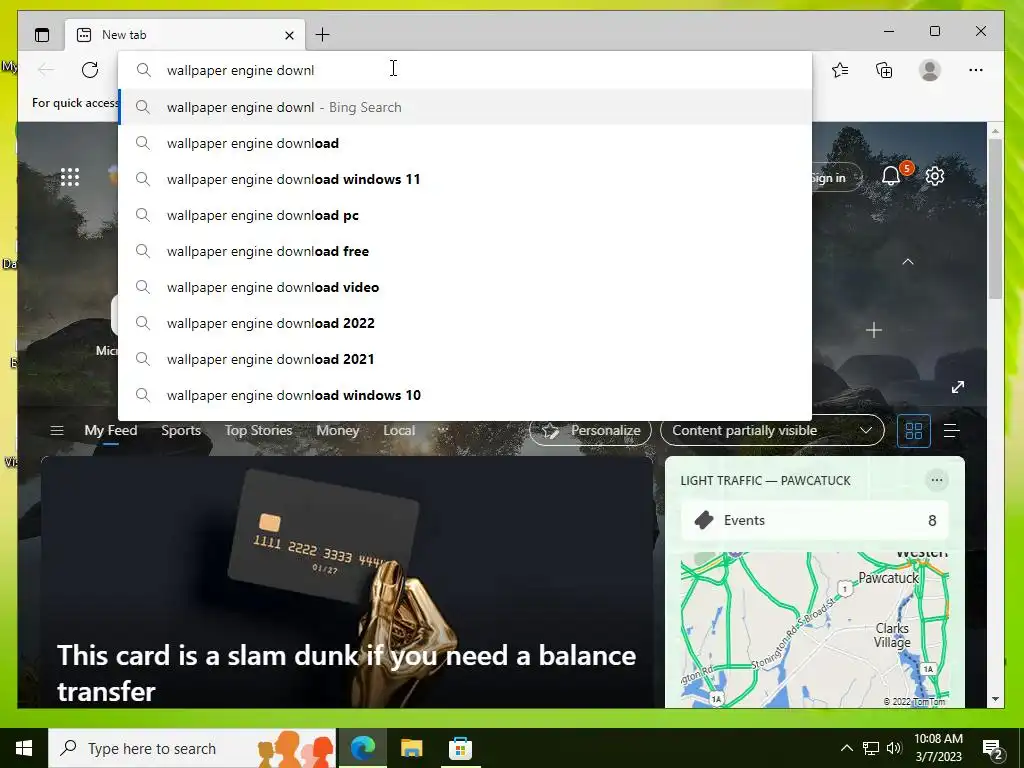
Task: Choose suggestion 'wallpaper engine download video'
Action: (465, 287)
